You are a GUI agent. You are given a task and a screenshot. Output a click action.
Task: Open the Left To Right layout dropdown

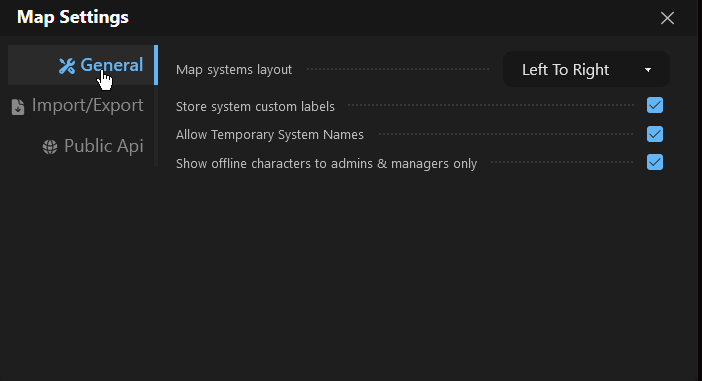click(586, 69)
